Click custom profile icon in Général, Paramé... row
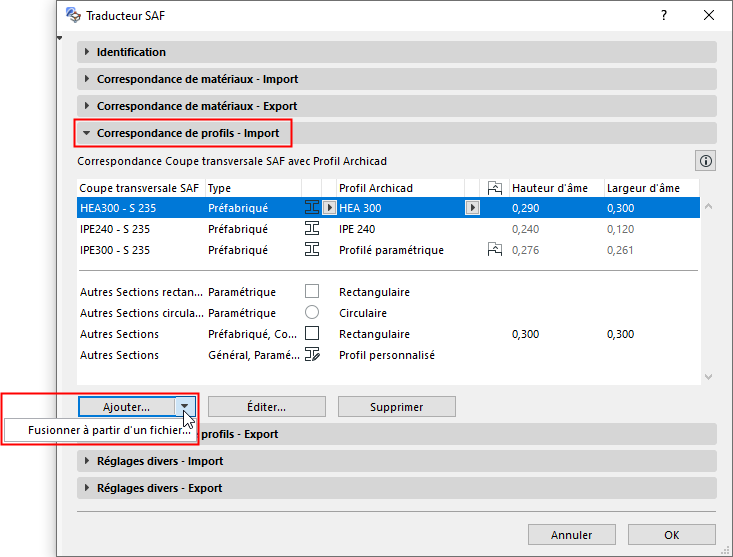Image resolution: width=733 pixels, height=557 pixels. click(x=312, y=354)
